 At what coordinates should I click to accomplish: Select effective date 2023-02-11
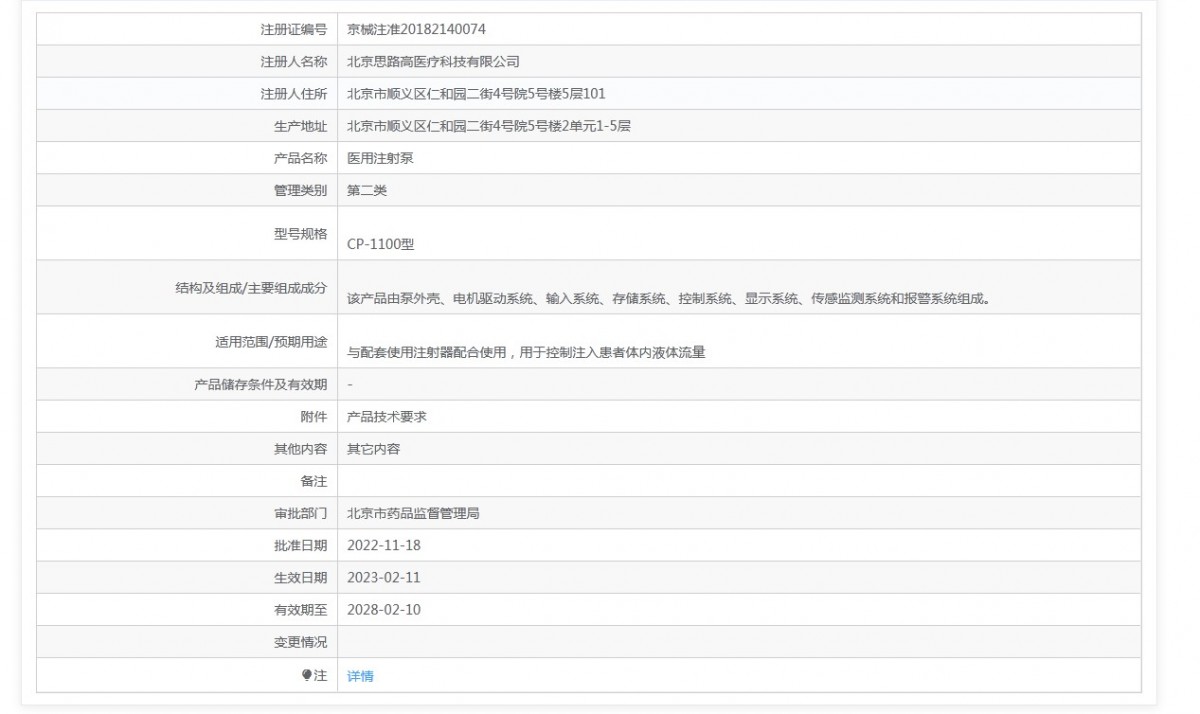[x=384, y=577]
